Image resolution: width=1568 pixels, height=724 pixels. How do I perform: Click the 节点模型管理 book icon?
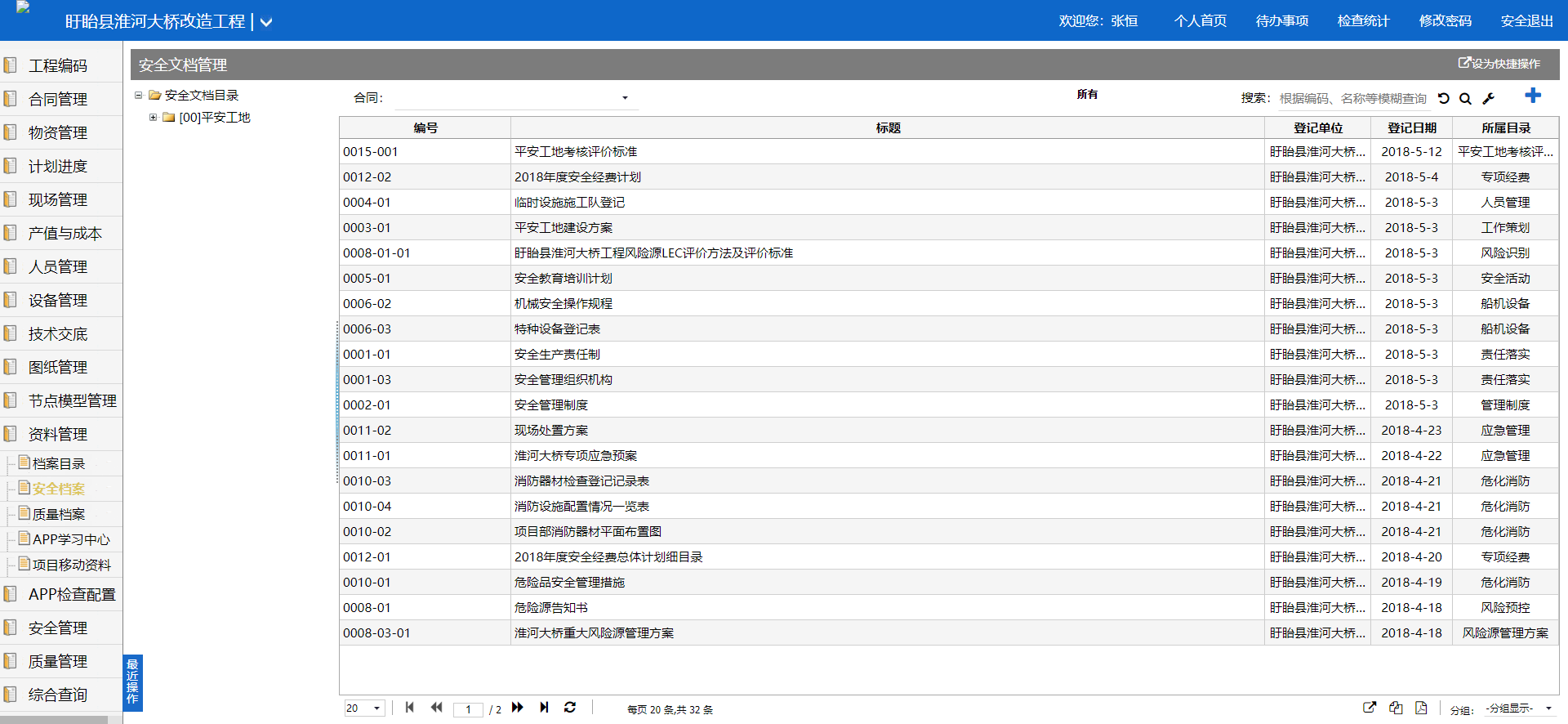coord(11,400)
